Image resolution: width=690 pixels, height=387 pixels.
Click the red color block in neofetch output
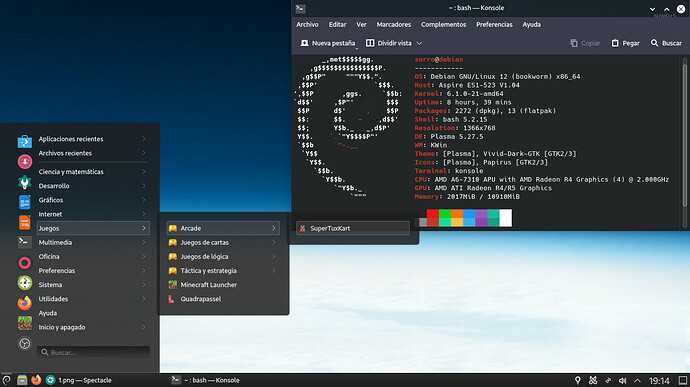(433, 214)
